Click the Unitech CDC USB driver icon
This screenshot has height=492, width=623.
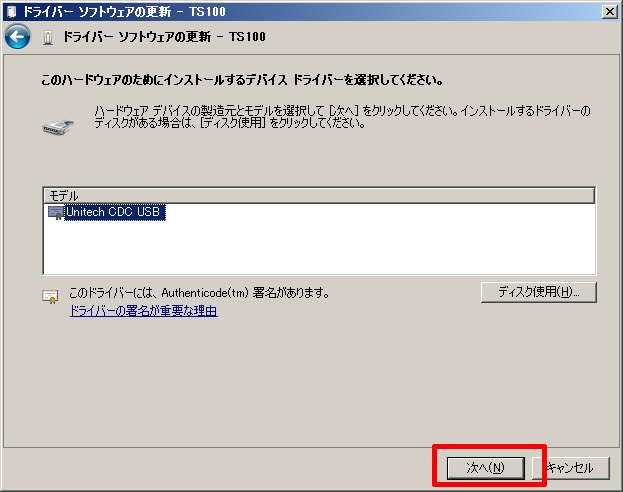(x=56, y=213)
